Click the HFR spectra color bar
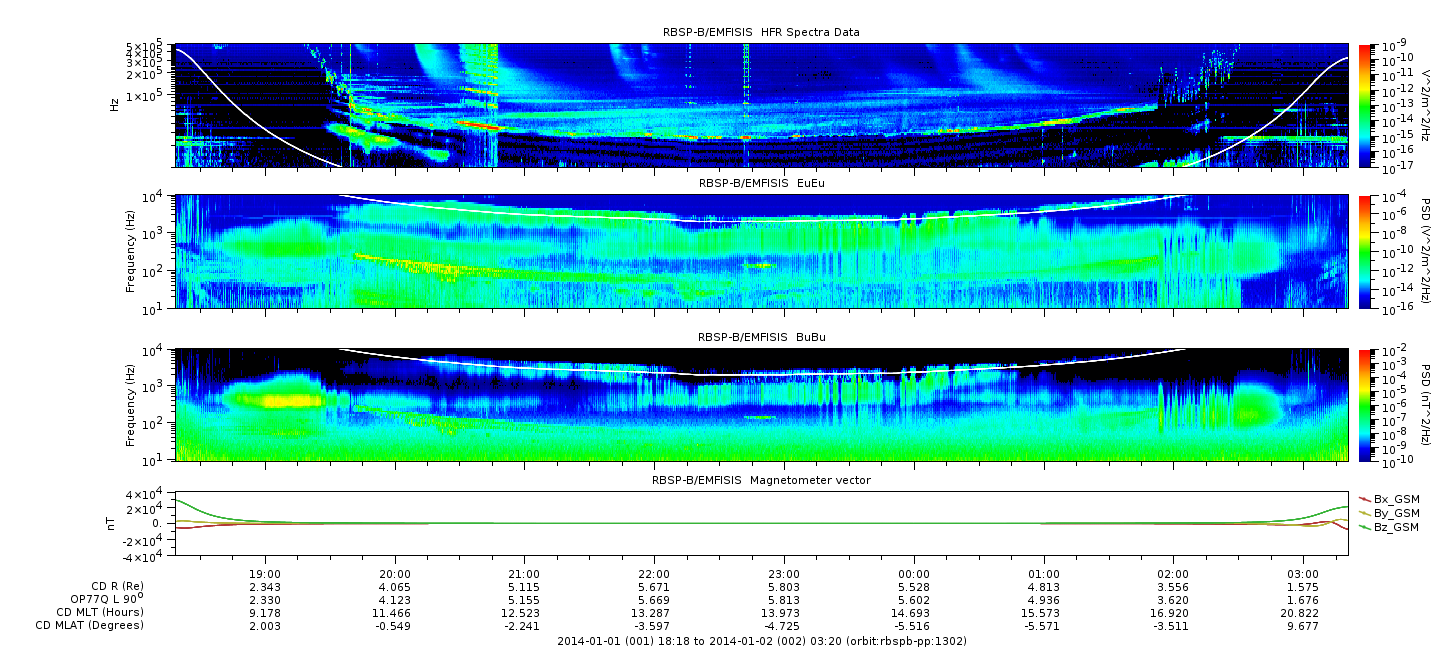 (x=1364, y=105)
